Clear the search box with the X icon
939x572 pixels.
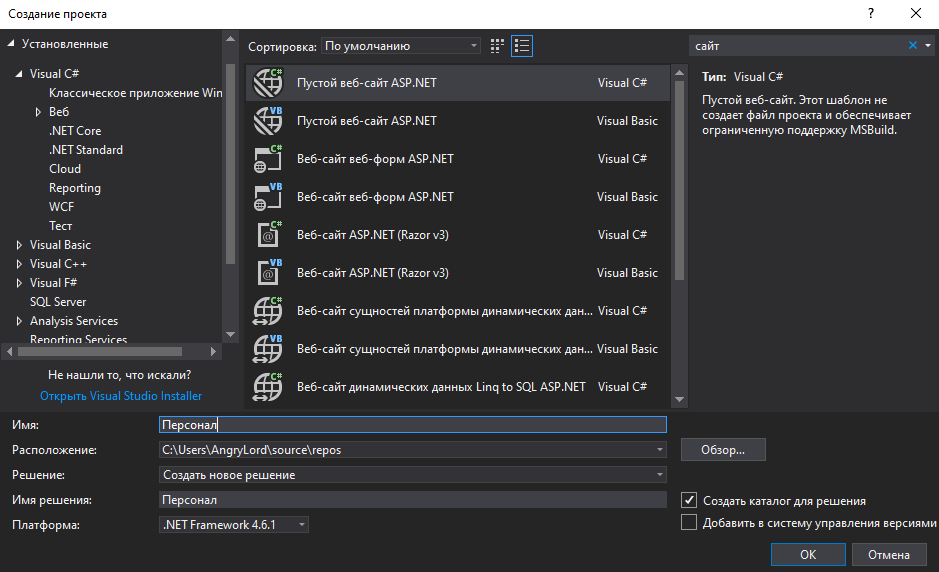[x=913, y=46]
